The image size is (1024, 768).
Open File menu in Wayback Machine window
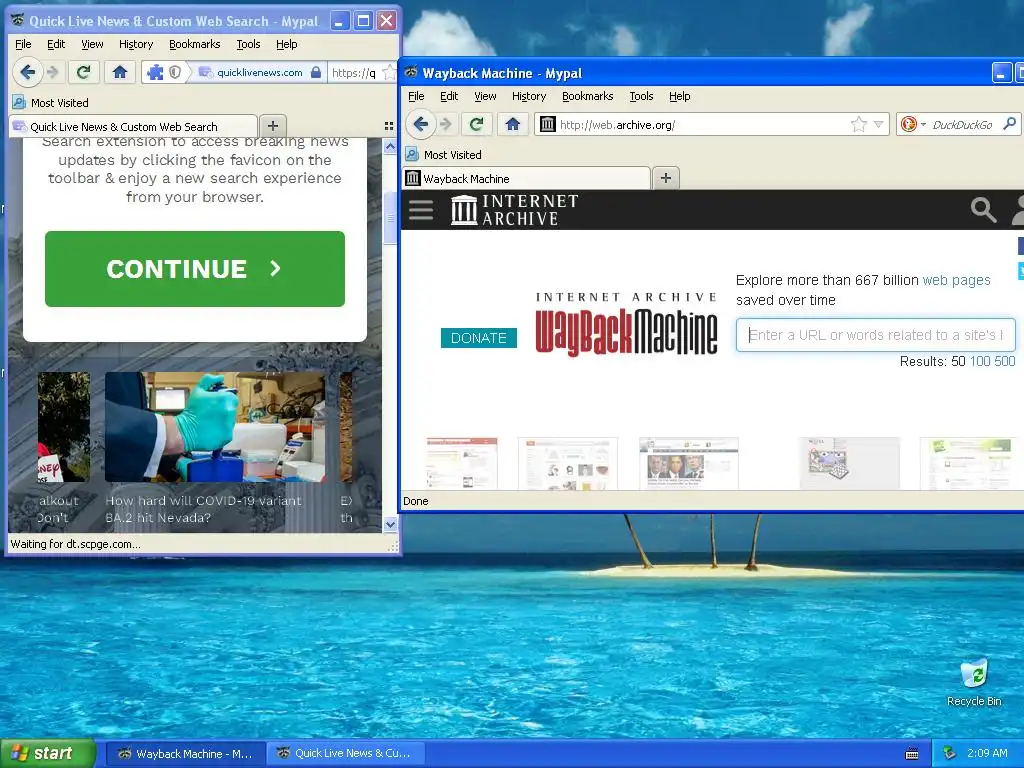[416, 96]
